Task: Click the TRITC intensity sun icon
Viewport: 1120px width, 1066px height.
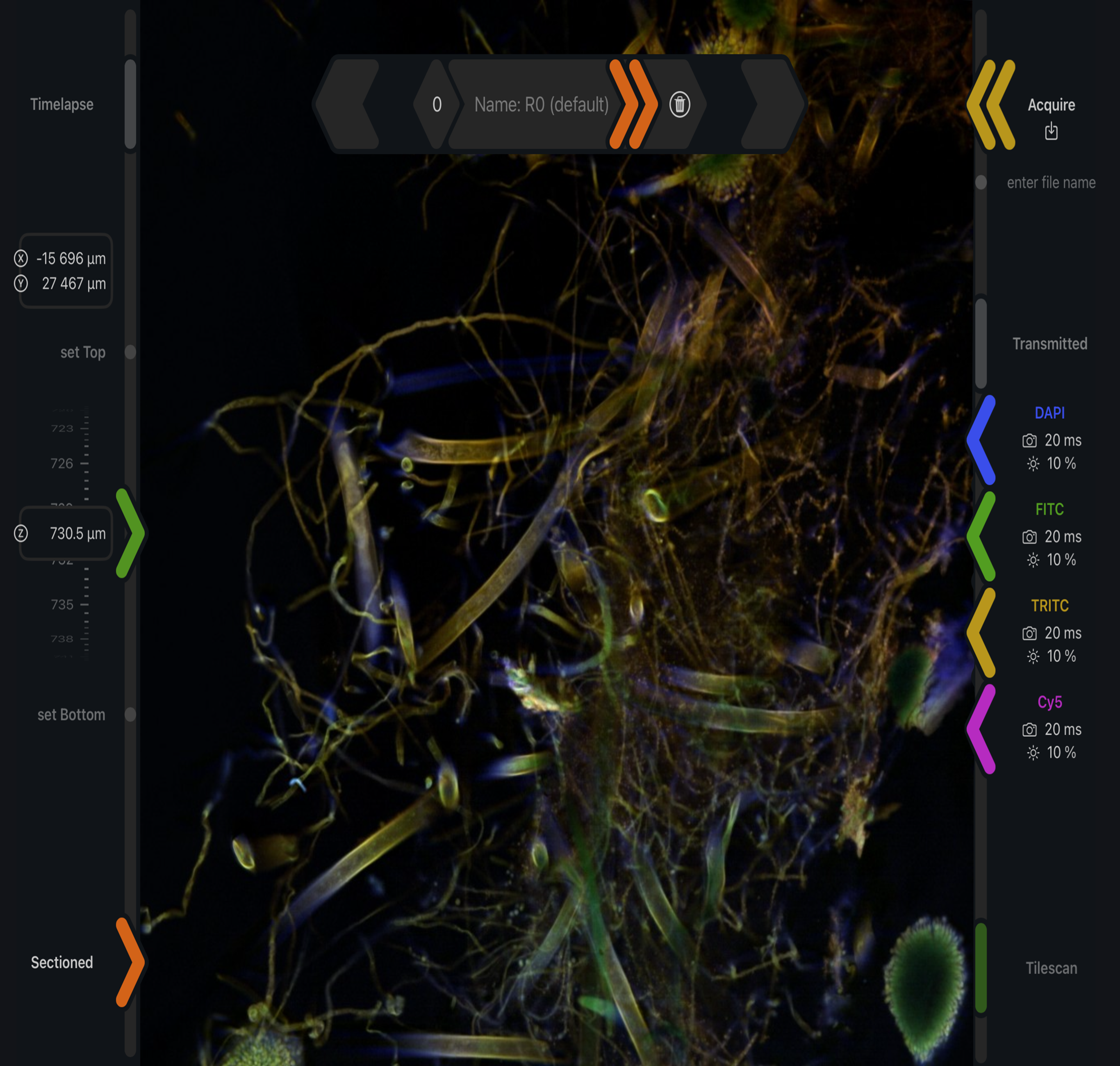Action: pyautogui.click(x=1033, y=657)
